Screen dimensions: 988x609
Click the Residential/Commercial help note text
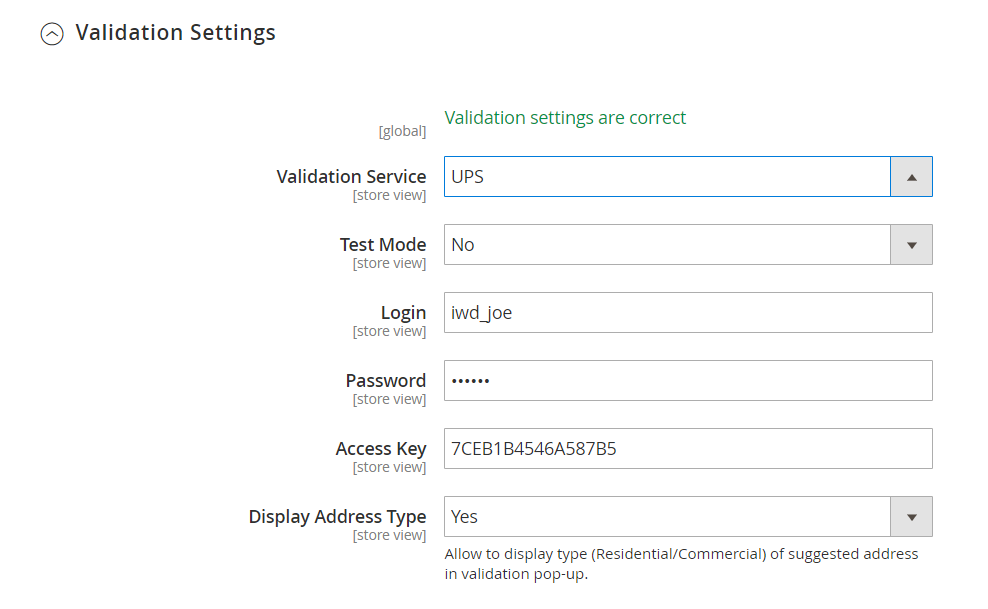point(681,564)
